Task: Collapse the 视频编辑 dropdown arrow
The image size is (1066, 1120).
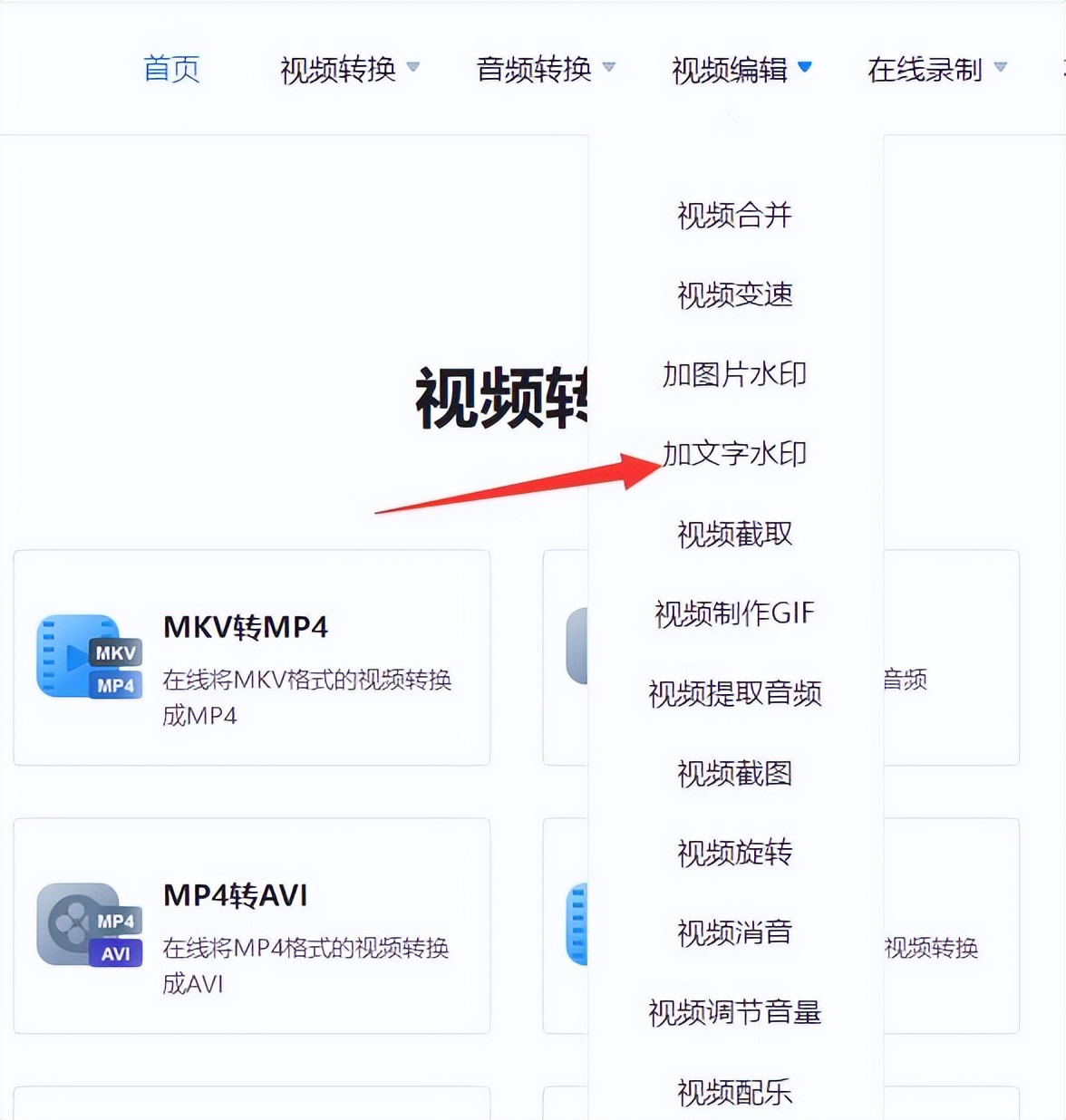Action: coord(805,67)
